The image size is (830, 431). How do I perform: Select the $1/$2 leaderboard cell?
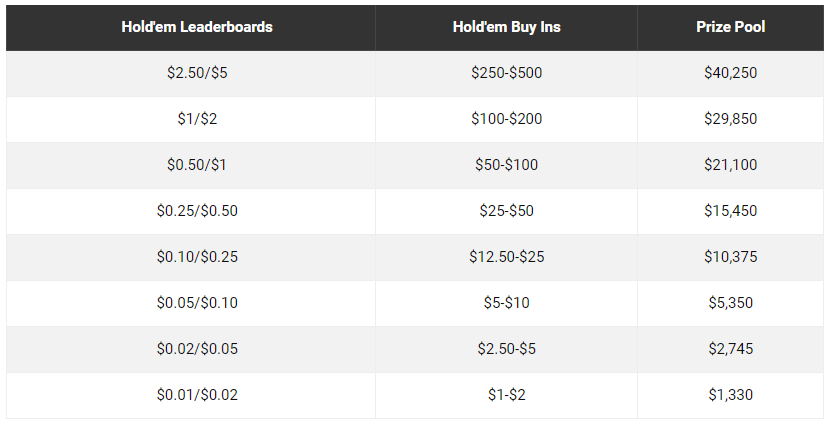[x=197, y=119]
